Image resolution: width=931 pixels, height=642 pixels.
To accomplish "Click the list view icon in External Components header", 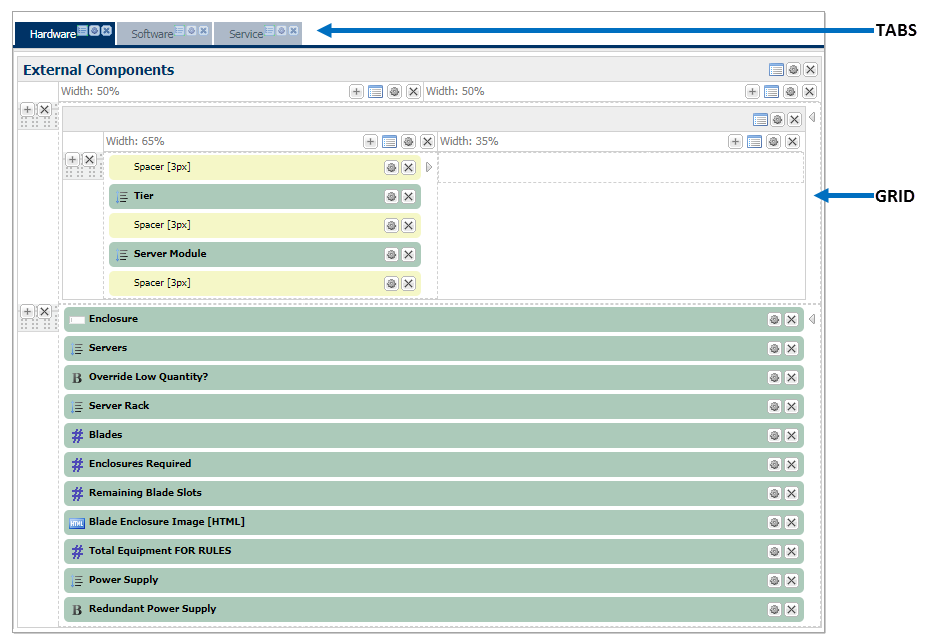I will (x=777, y=69).
